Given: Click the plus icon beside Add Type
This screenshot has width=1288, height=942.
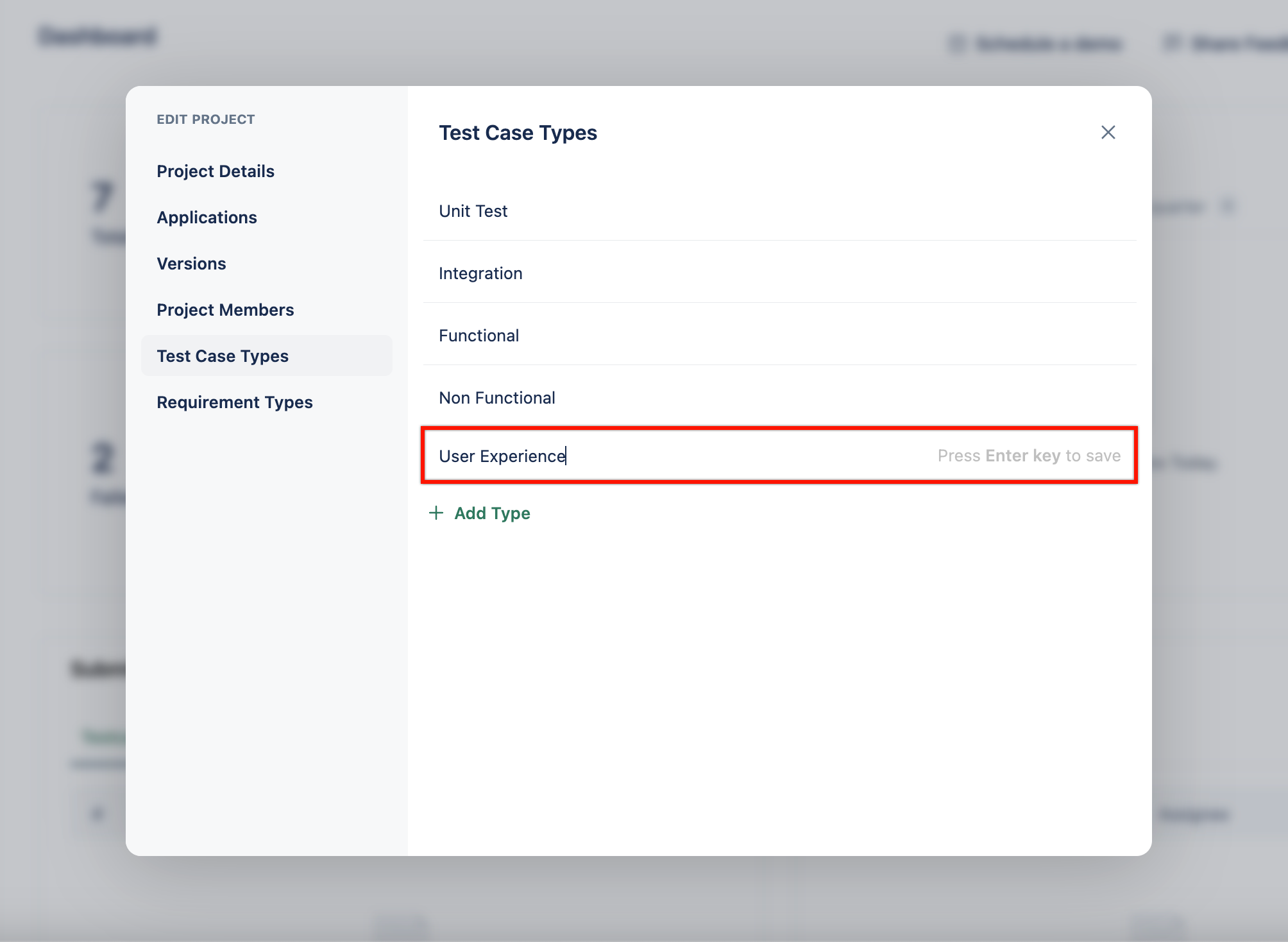Looking at the screenshot, I should pyautogui.click(x=436, y=513).
